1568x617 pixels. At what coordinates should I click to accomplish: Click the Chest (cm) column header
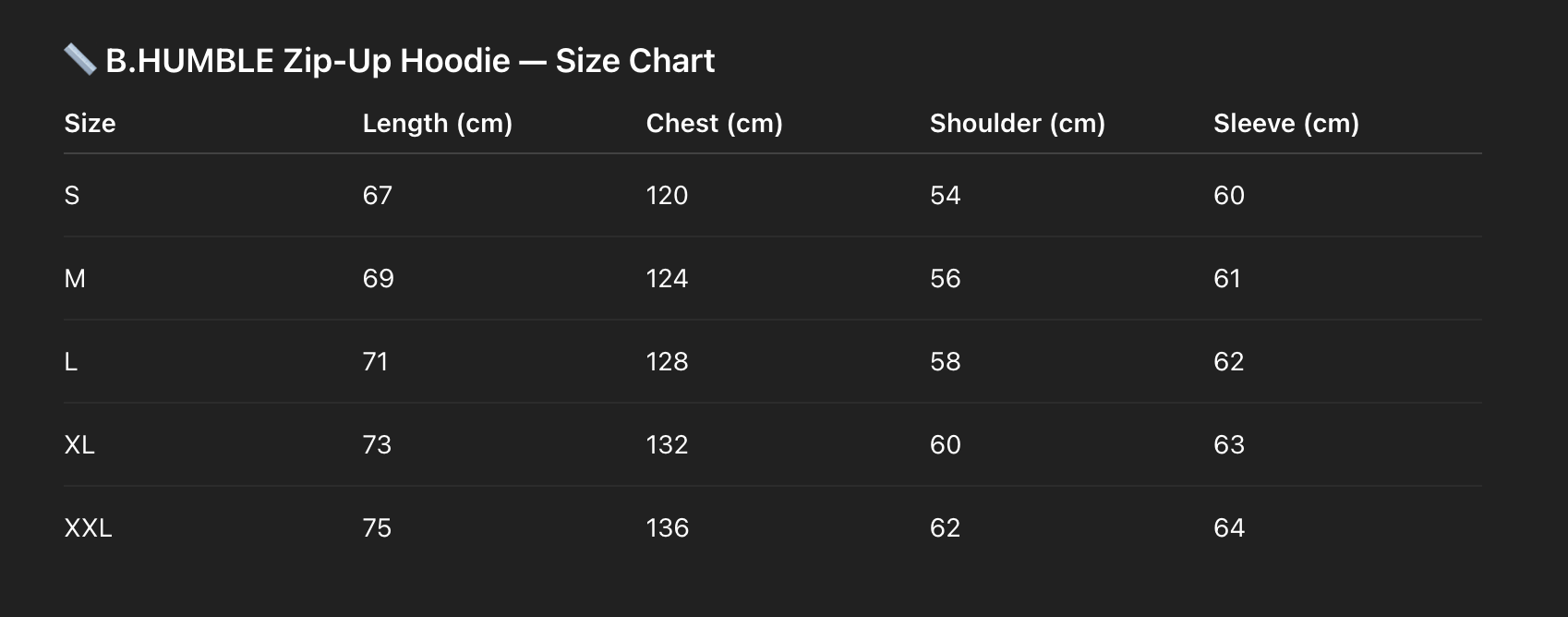click(714, 123)
